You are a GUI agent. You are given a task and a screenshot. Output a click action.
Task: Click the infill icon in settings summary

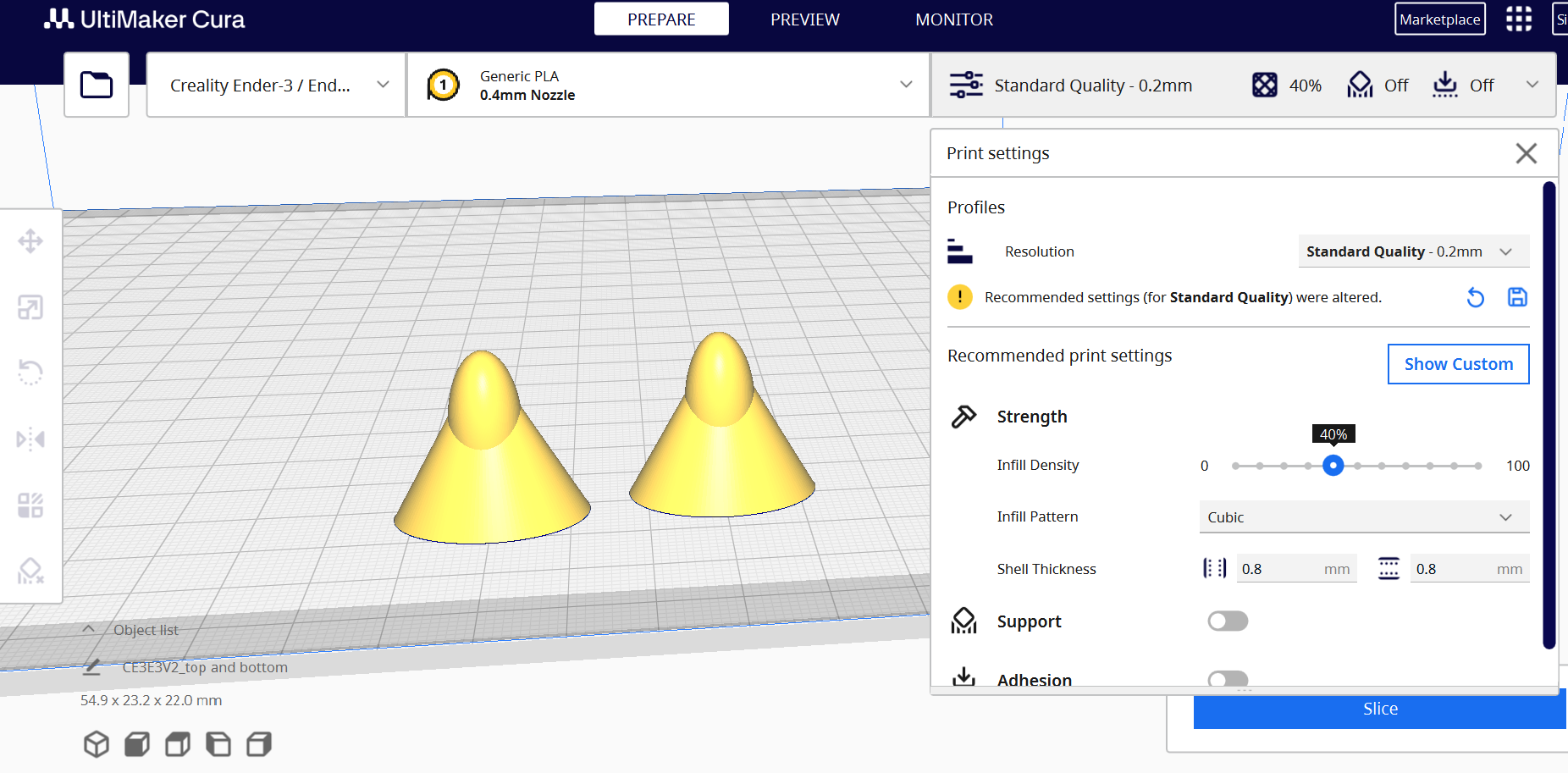(x=1265, y=85)
